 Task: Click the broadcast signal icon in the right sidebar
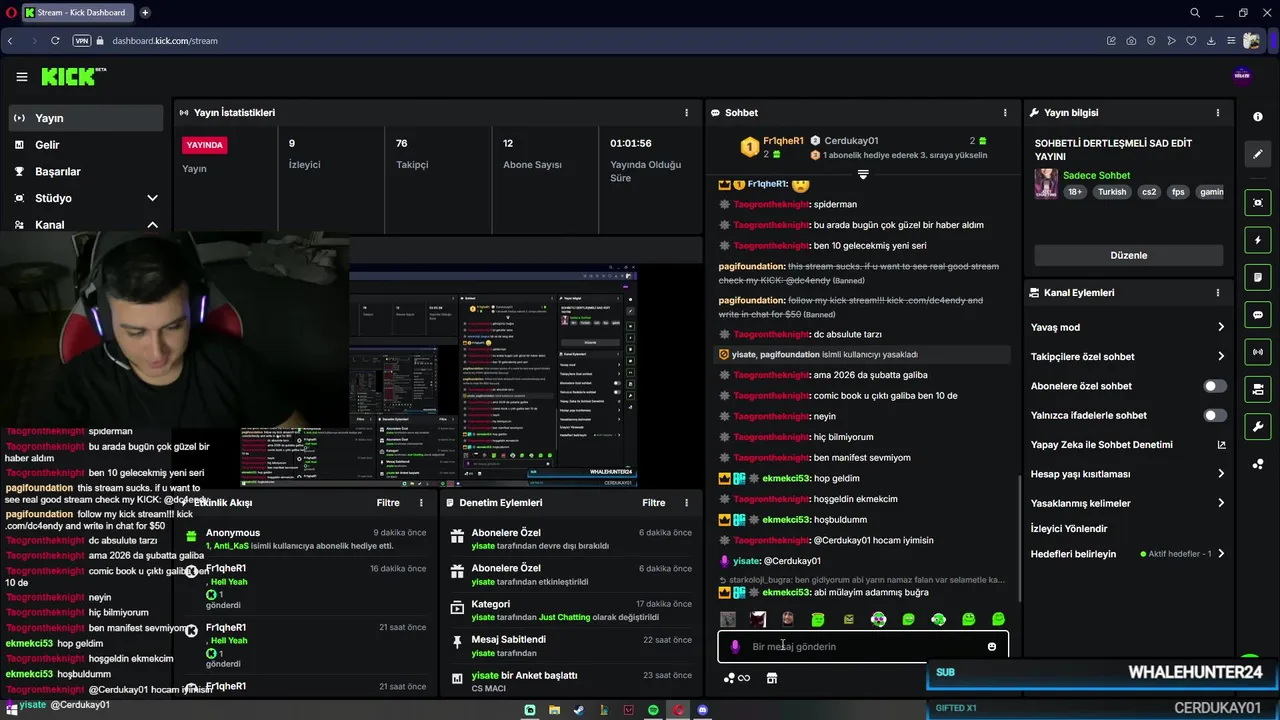tap(1258, 352)
